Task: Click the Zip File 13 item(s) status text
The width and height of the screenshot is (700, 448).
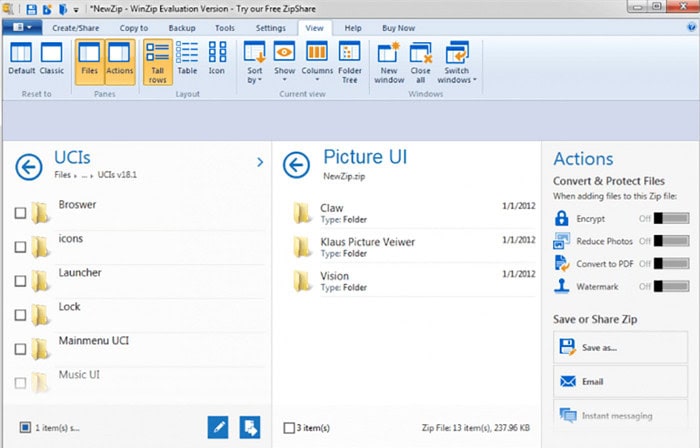Action: (476, 427)
